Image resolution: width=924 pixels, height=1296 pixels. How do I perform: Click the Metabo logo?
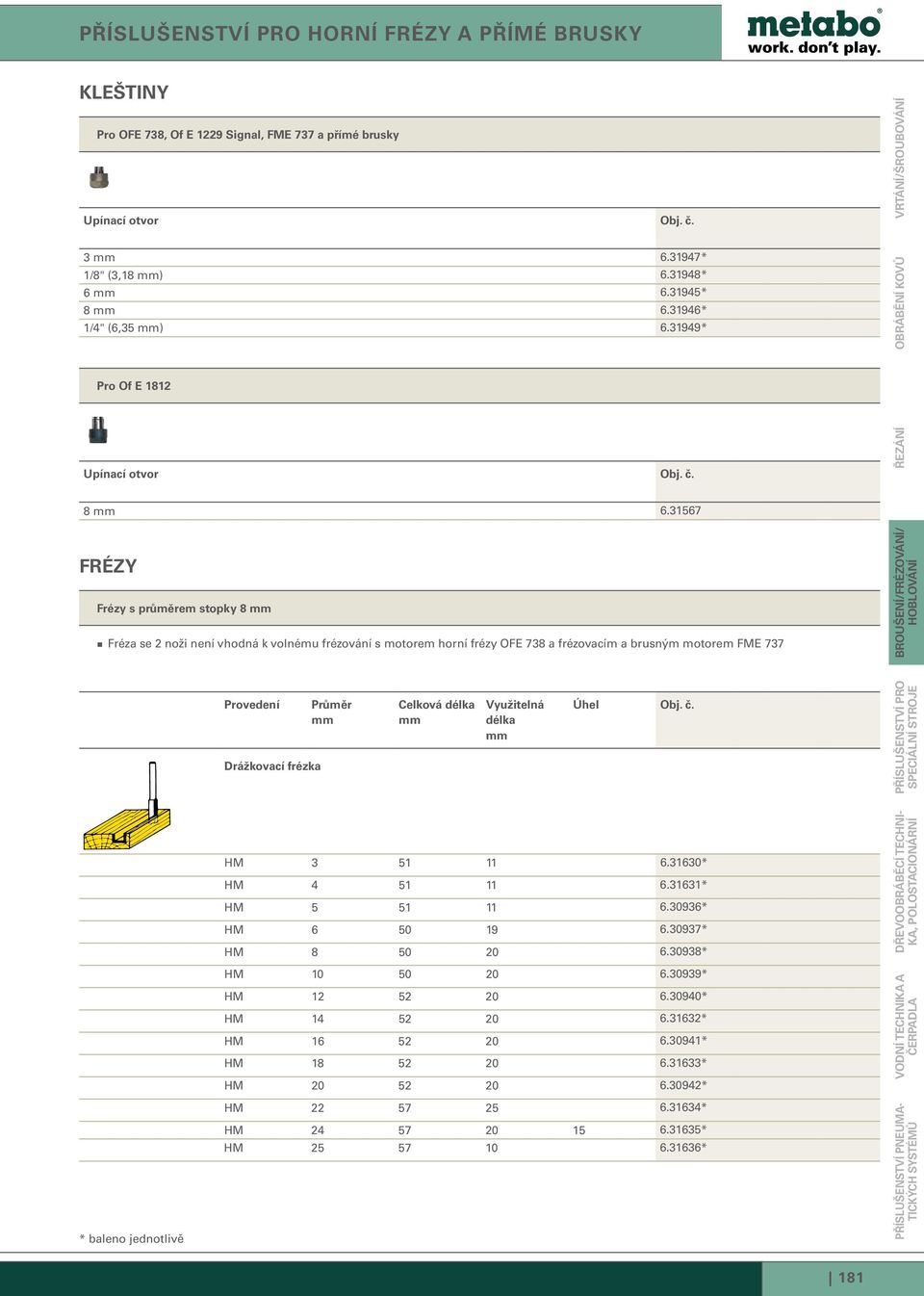point(814,32)
